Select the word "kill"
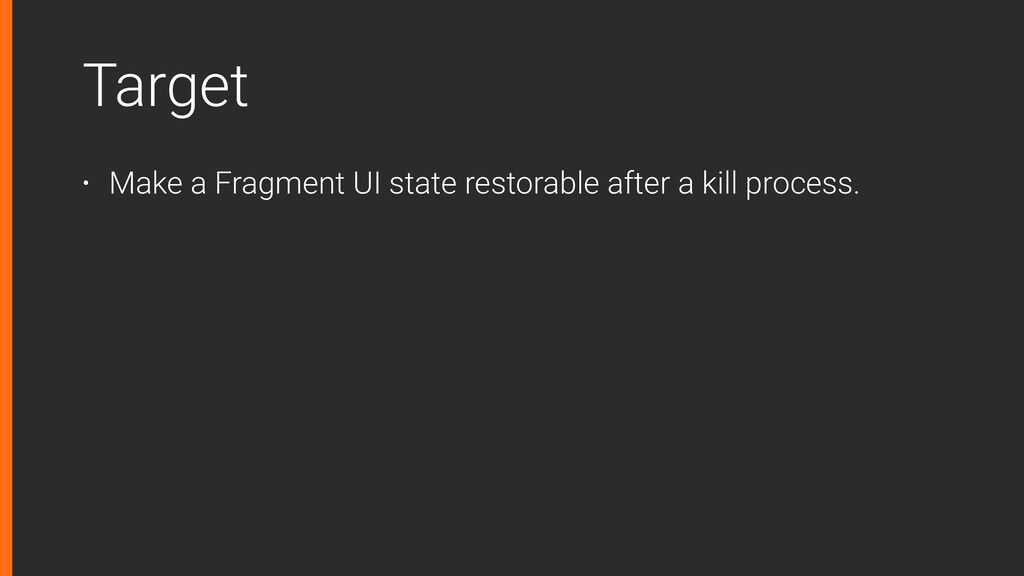 click(719, 183)
